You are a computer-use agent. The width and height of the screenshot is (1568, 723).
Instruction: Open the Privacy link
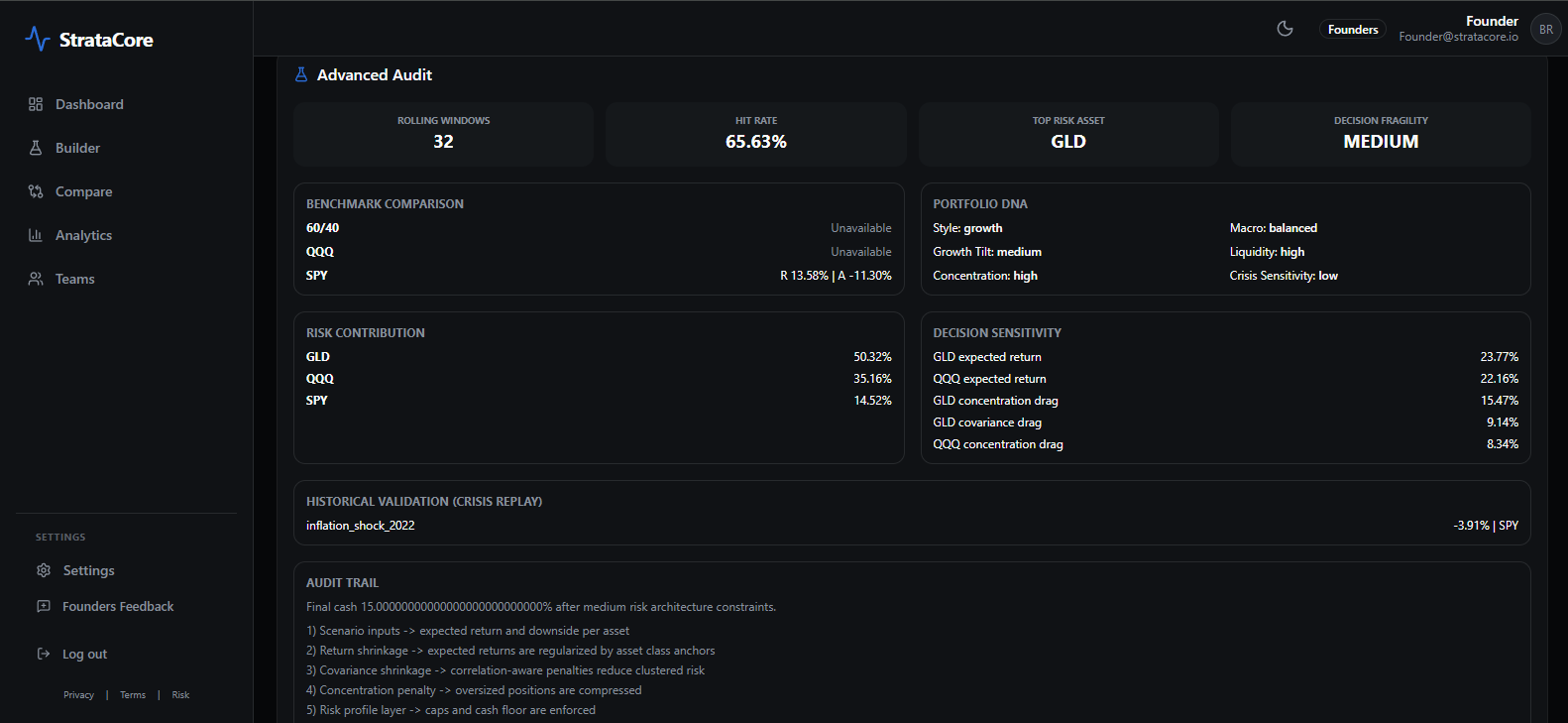point(78,695)
